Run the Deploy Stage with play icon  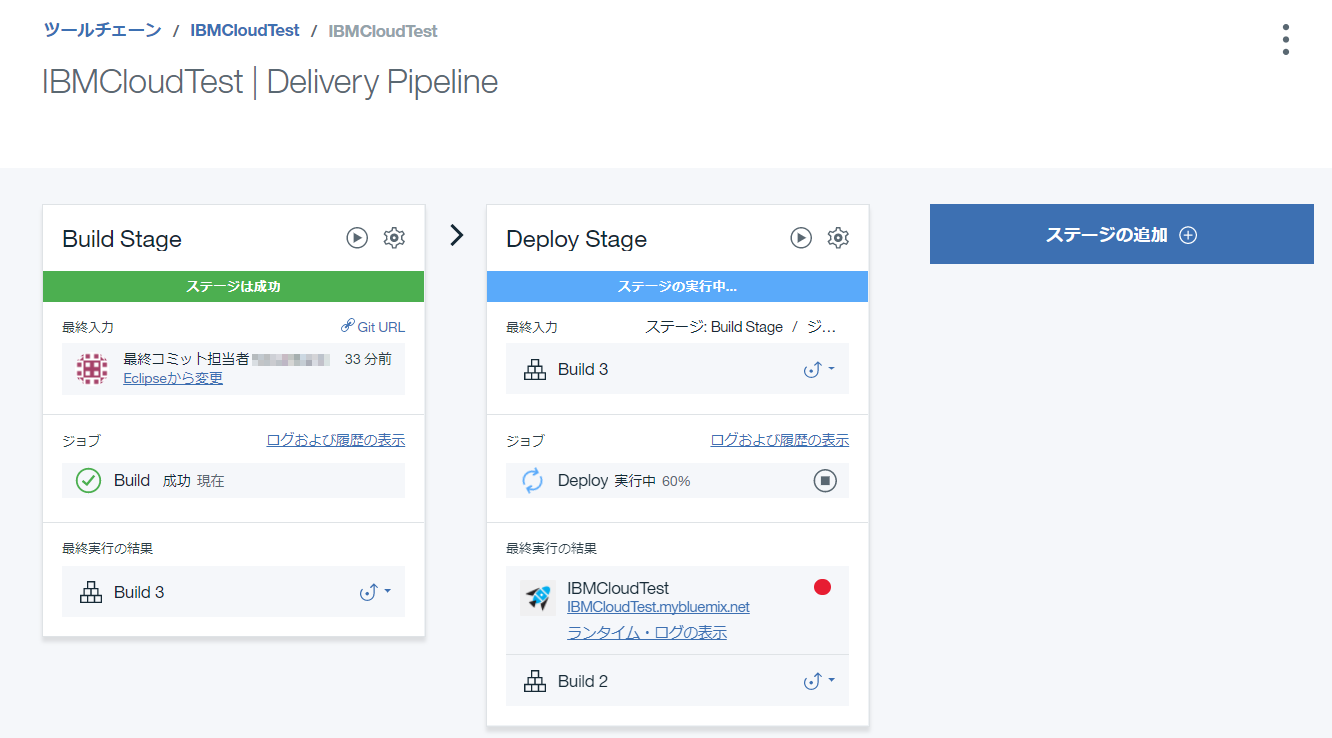(801, 238)
